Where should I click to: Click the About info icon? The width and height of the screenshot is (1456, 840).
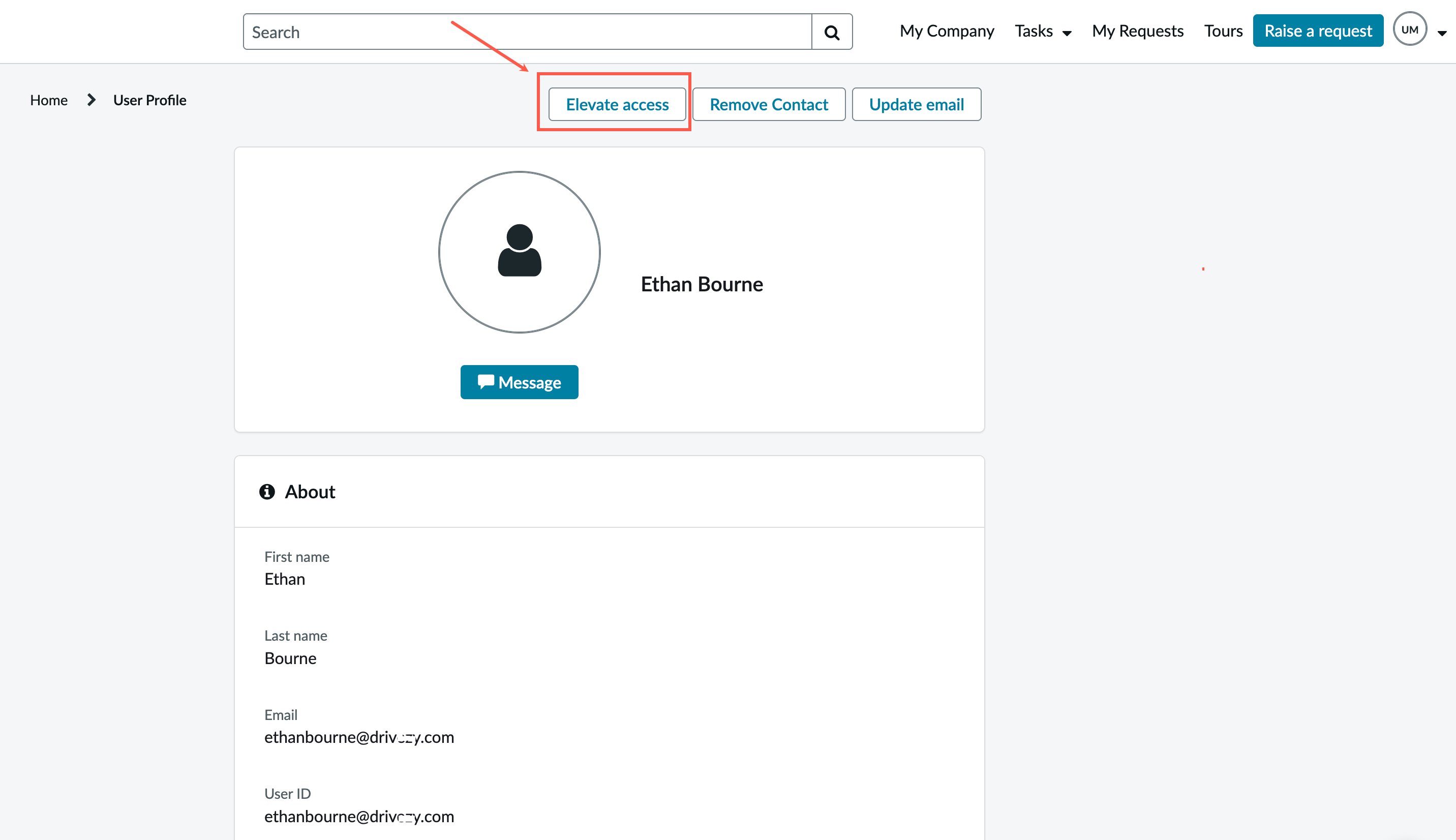coord(267,491)
